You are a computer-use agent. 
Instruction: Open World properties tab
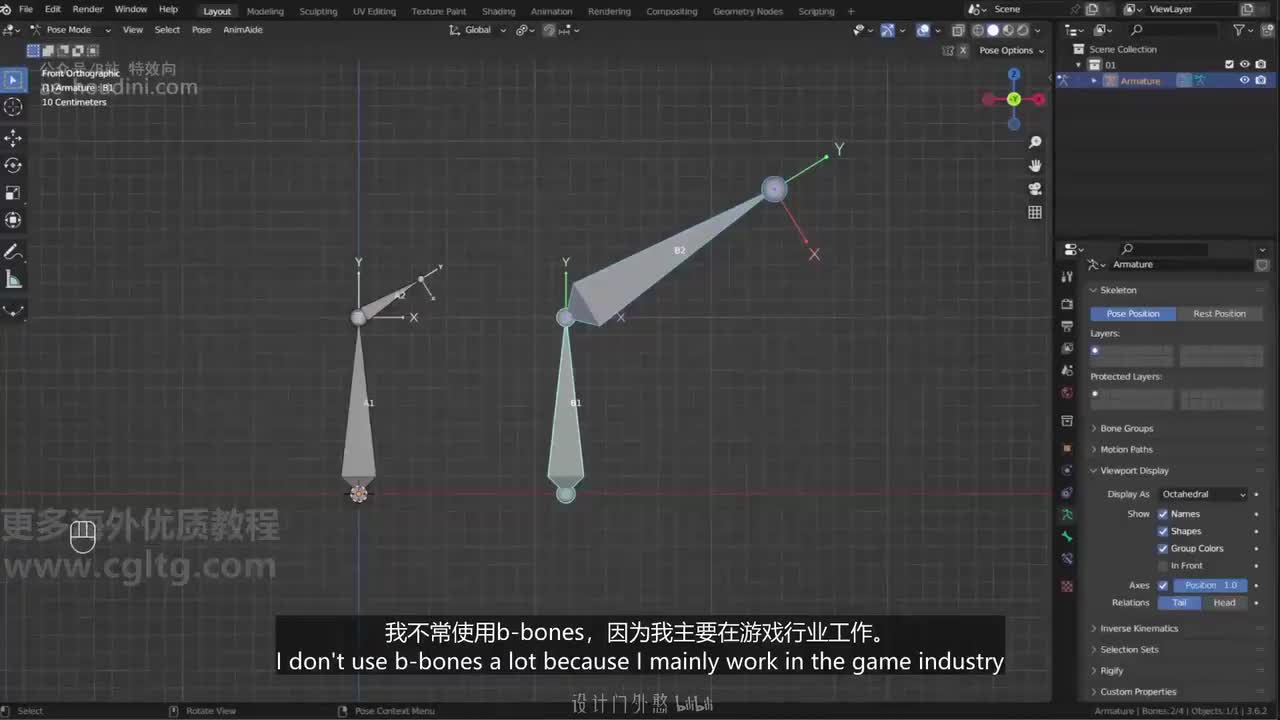tap(1067, 393)
